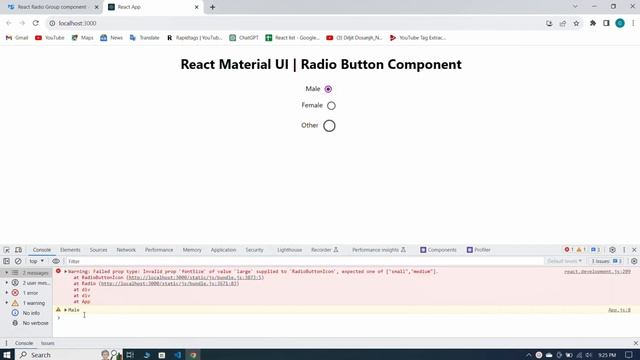Expand the failed prop type warning message
640x360 pixels.
65,271
